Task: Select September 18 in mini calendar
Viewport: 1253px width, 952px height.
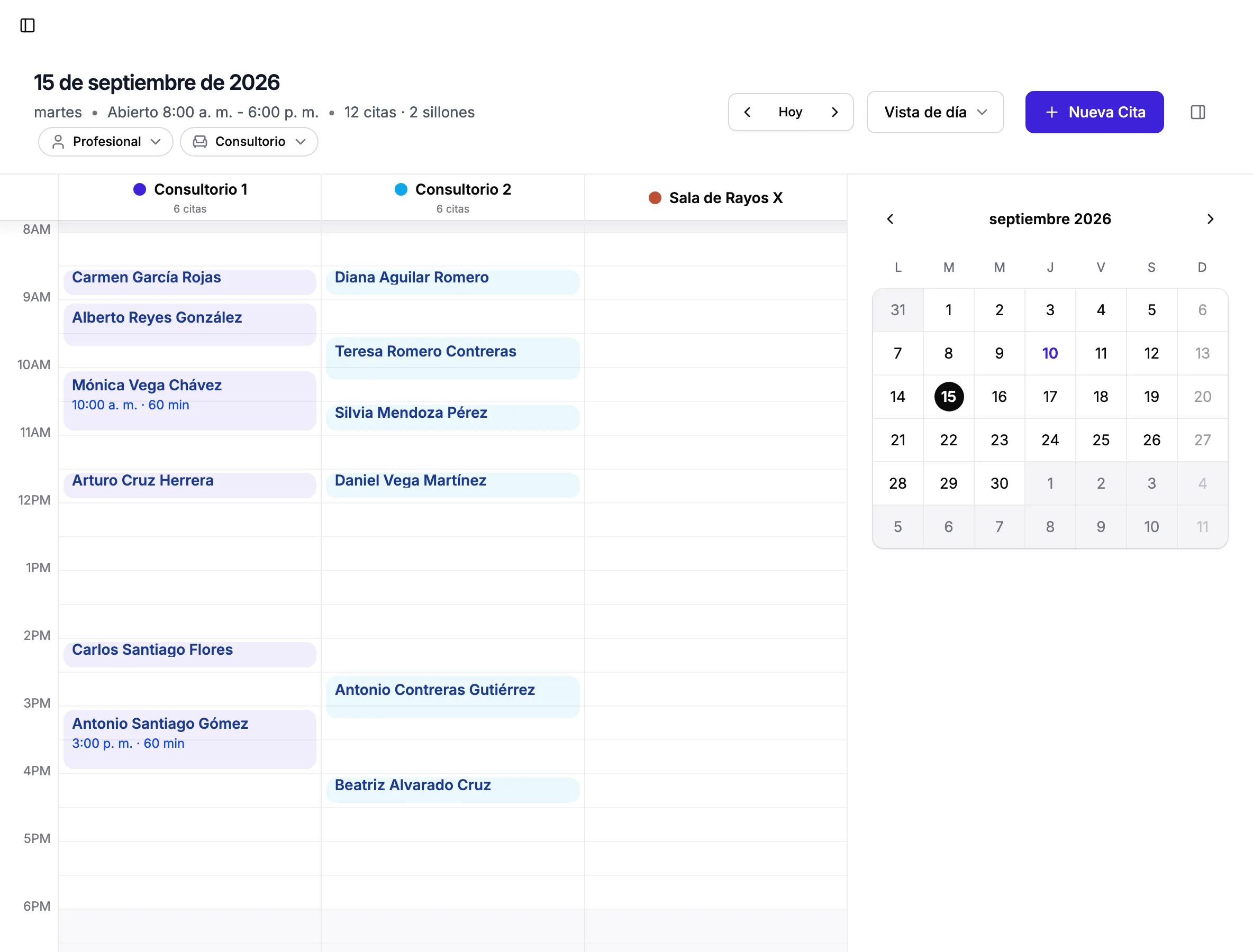Action: pyautogui.click(x=1101, y=397)
